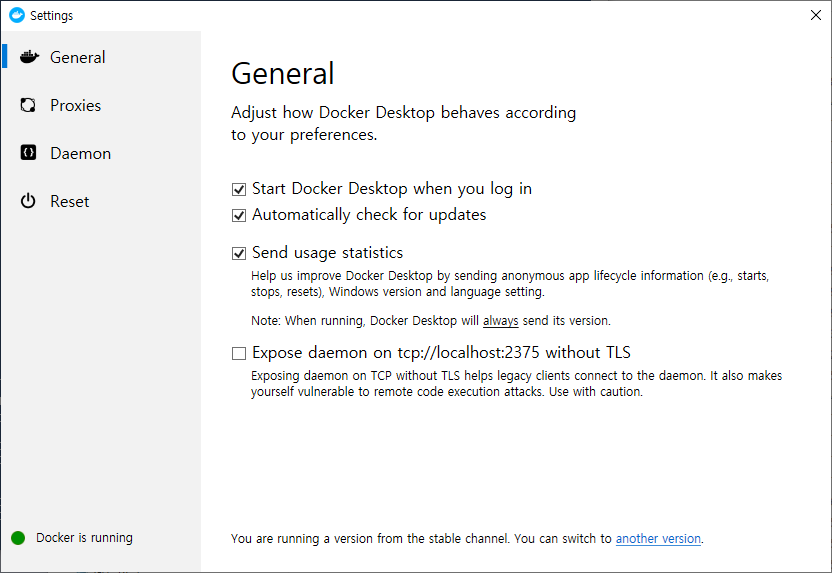832x573 pixels.
Task: Click 'Adjust how Docker Desktop behaves' description
Action: [x=403, y=124]
